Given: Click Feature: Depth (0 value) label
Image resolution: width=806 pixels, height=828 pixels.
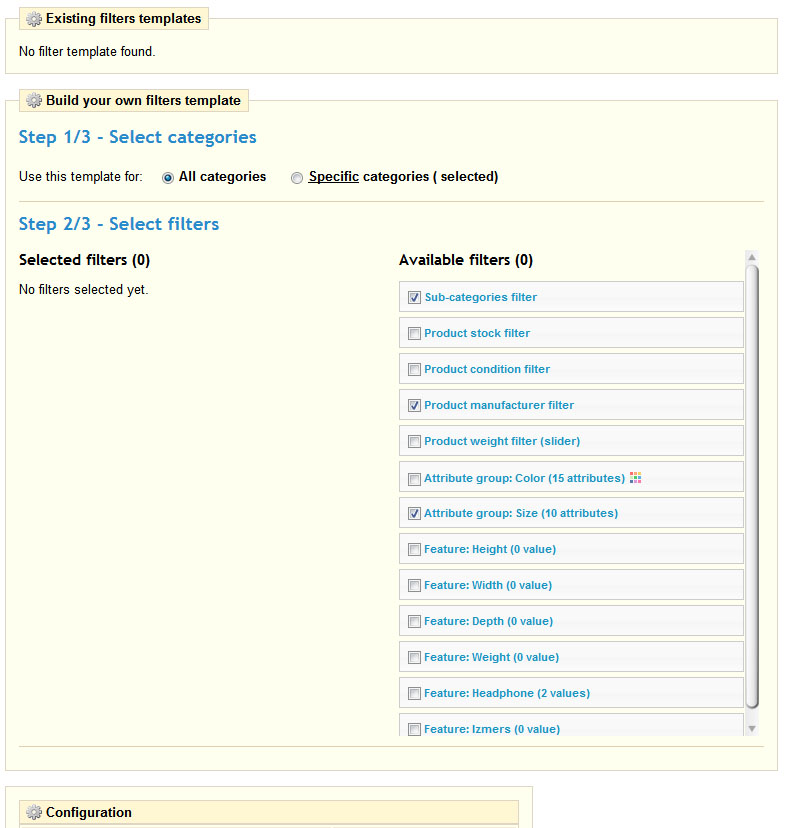Looking at the screenshot, I should (489, 621).
